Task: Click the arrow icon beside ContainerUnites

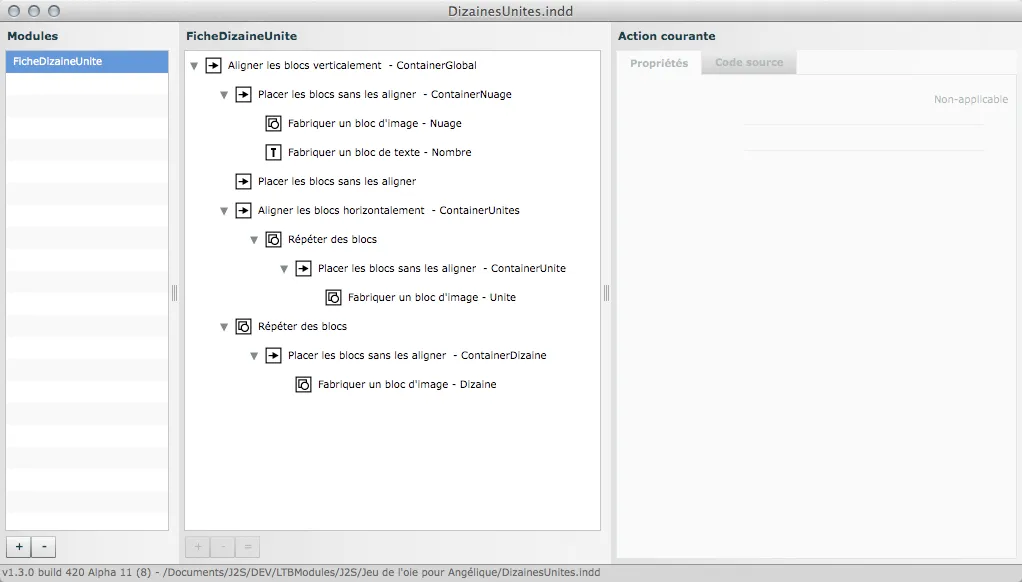Action: tap(243, 211)
